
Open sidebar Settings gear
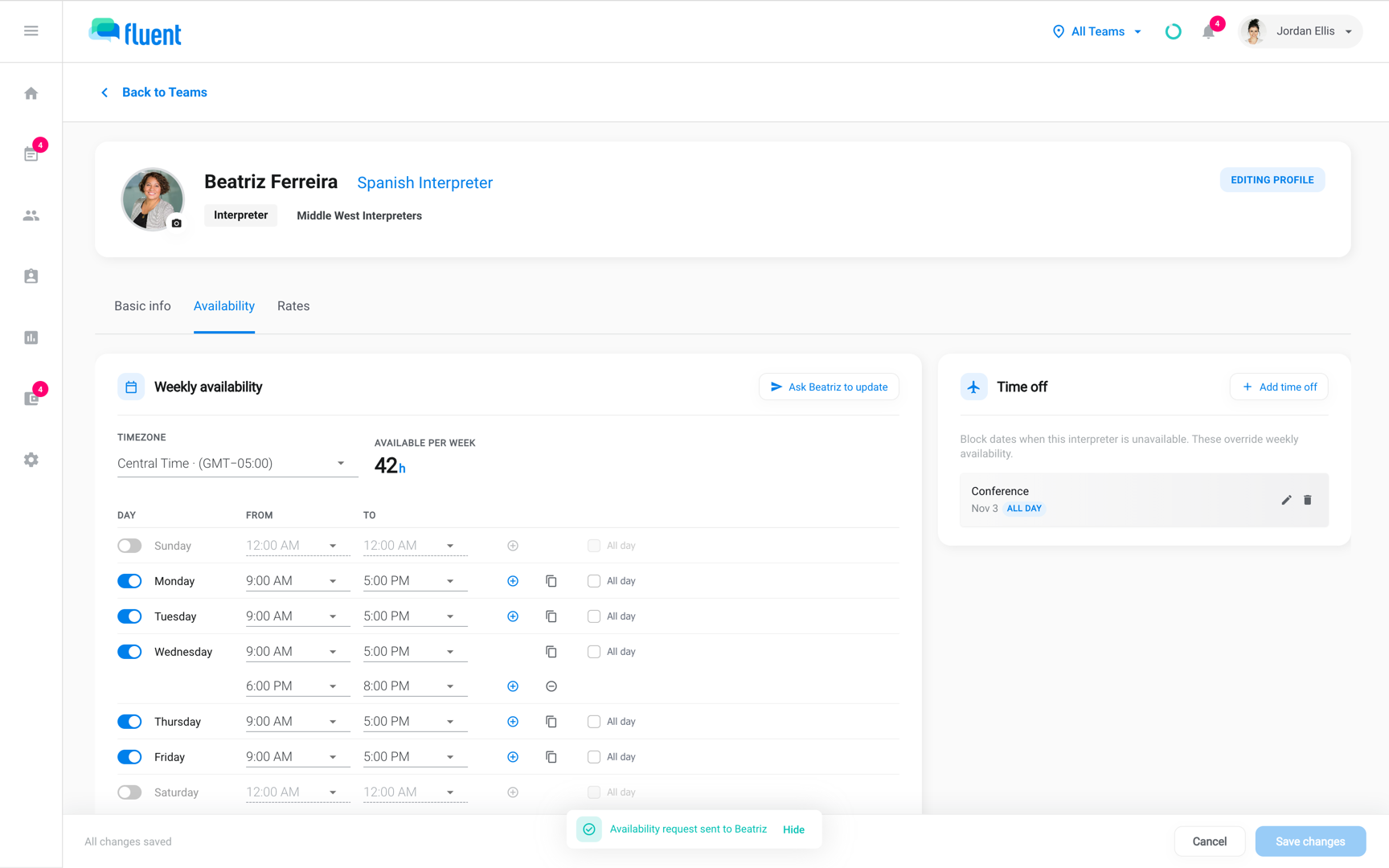coord(31,460)
